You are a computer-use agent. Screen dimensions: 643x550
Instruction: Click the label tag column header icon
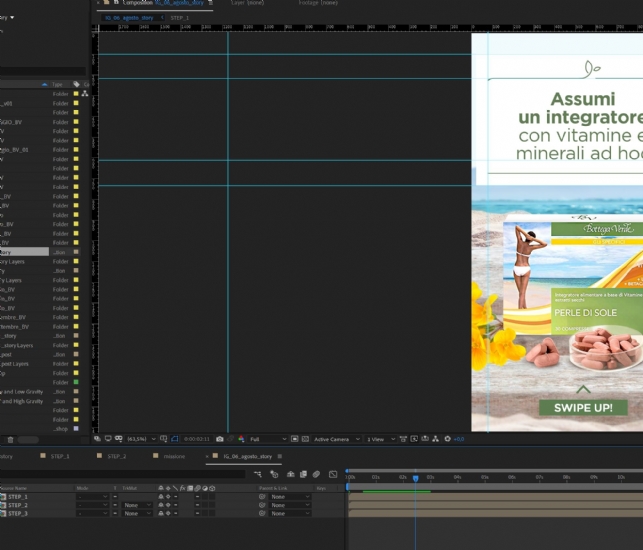(x=76, y=84)
